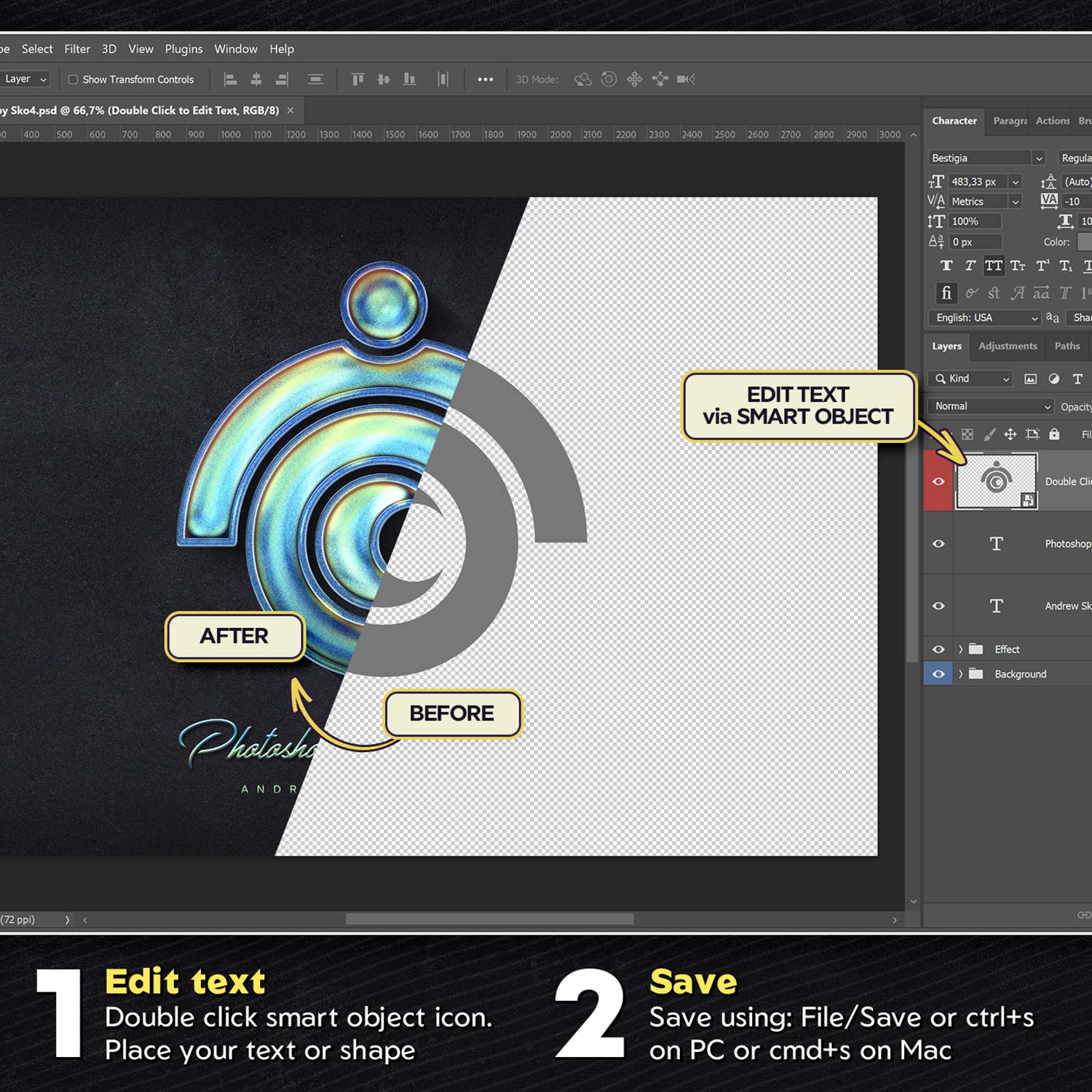Toggle All Caps (TT) style
This screenshot has height=1092, width=1092.
[994, 266]
